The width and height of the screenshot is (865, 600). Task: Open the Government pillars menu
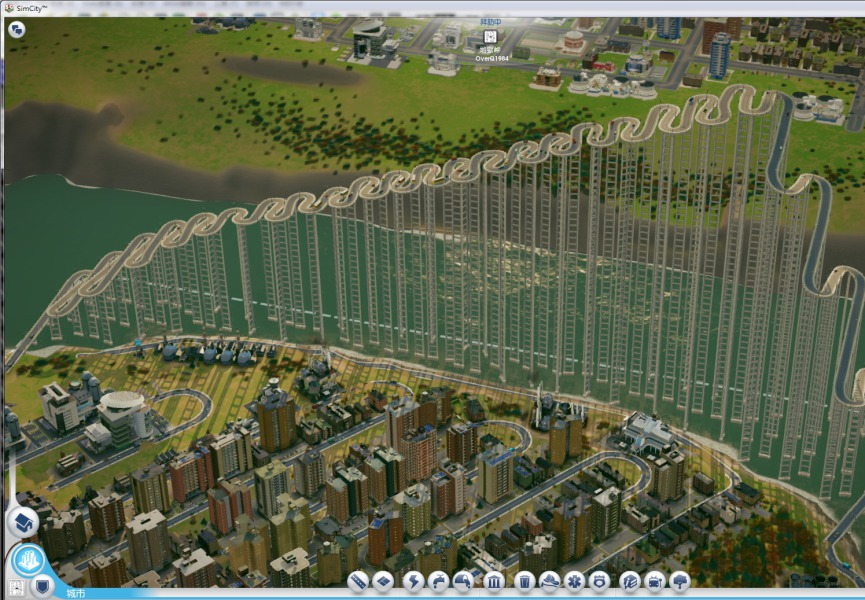click(x=494, y=581)
